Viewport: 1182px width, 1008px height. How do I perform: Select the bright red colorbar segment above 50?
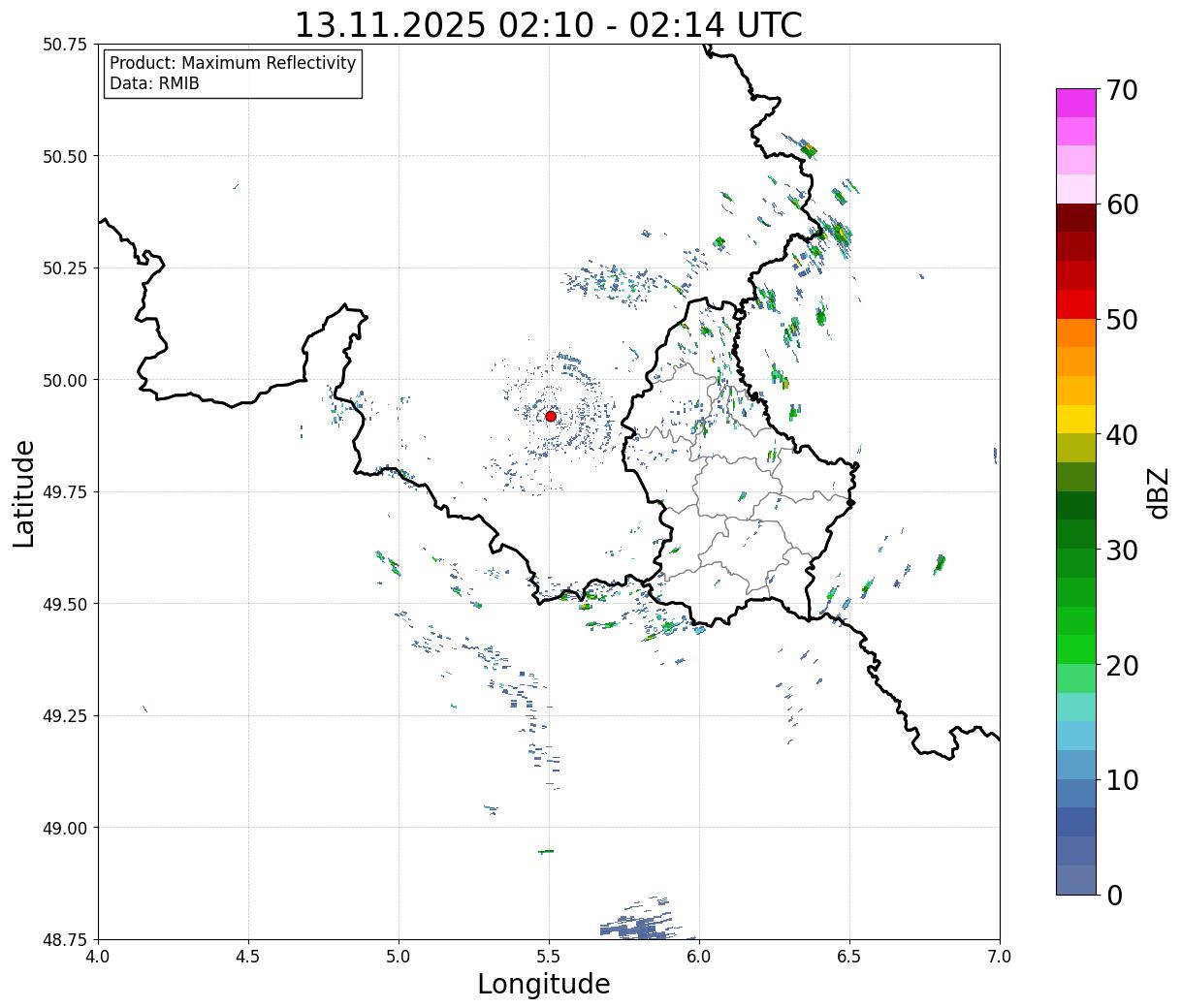point(1075,304)
